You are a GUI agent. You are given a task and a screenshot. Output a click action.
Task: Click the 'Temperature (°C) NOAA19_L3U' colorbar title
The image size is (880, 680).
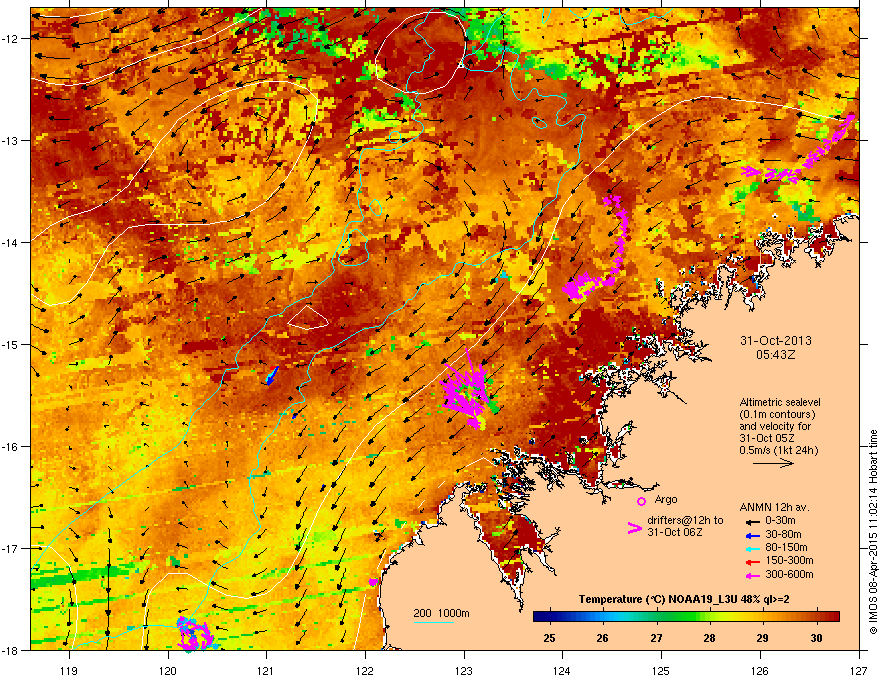(658, 599)
